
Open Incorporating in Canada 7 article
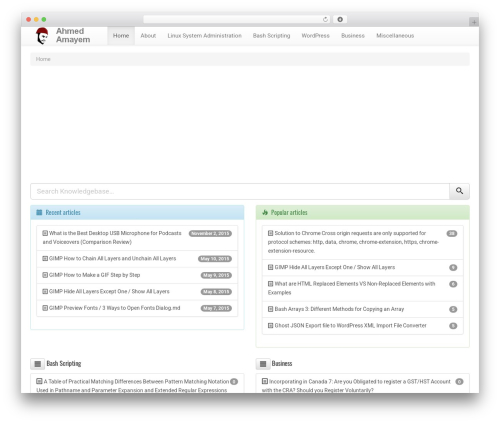point(356,386)
